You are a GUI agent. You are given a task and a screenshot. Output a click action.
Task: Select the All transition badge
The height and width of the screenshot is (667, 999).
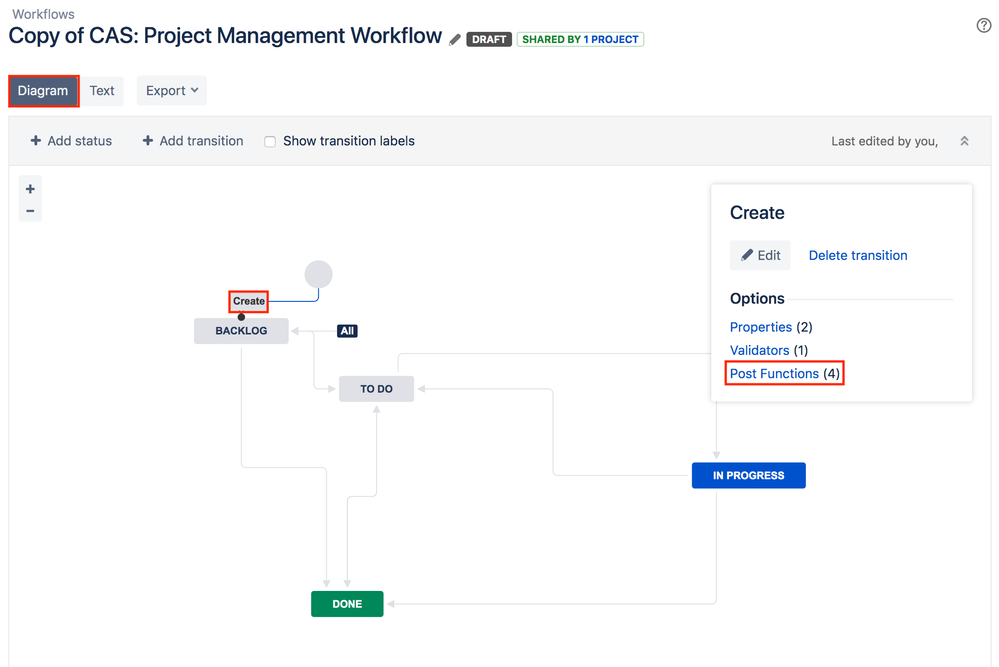coord(347,331)
